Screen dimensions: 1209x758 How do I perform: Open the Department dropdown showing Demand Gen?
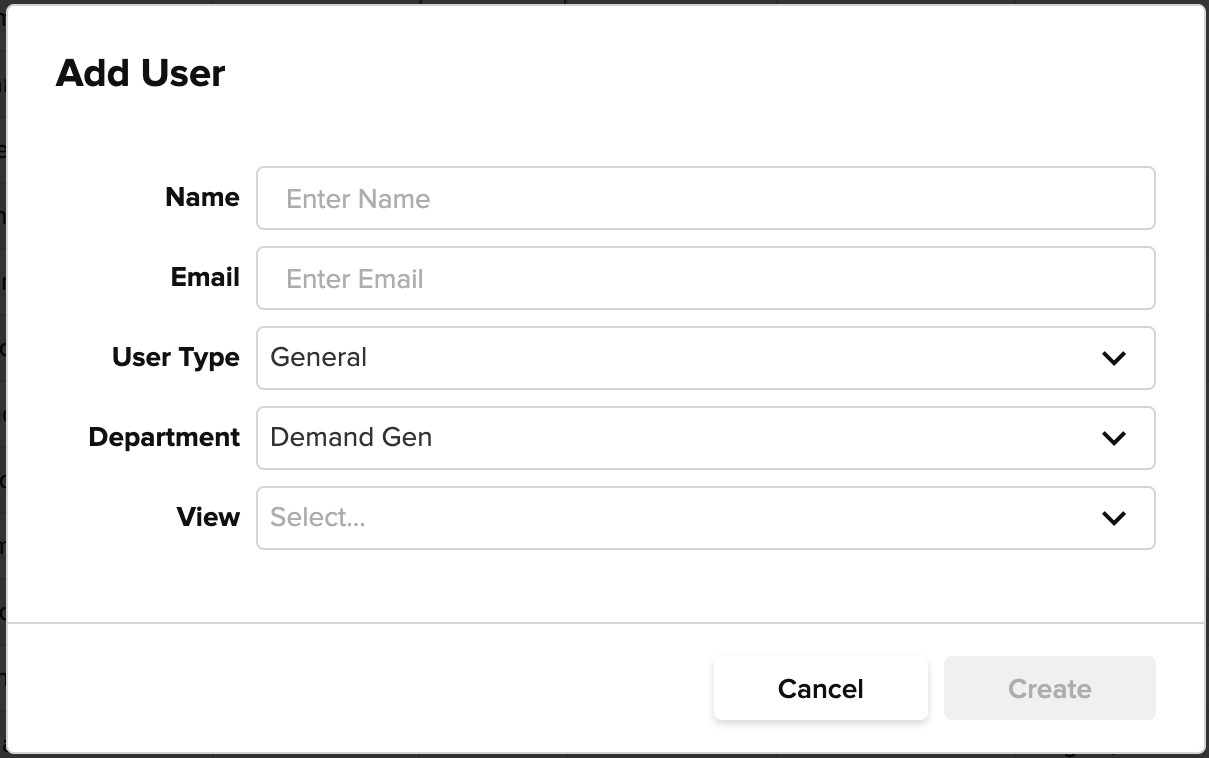pos(706,438)
